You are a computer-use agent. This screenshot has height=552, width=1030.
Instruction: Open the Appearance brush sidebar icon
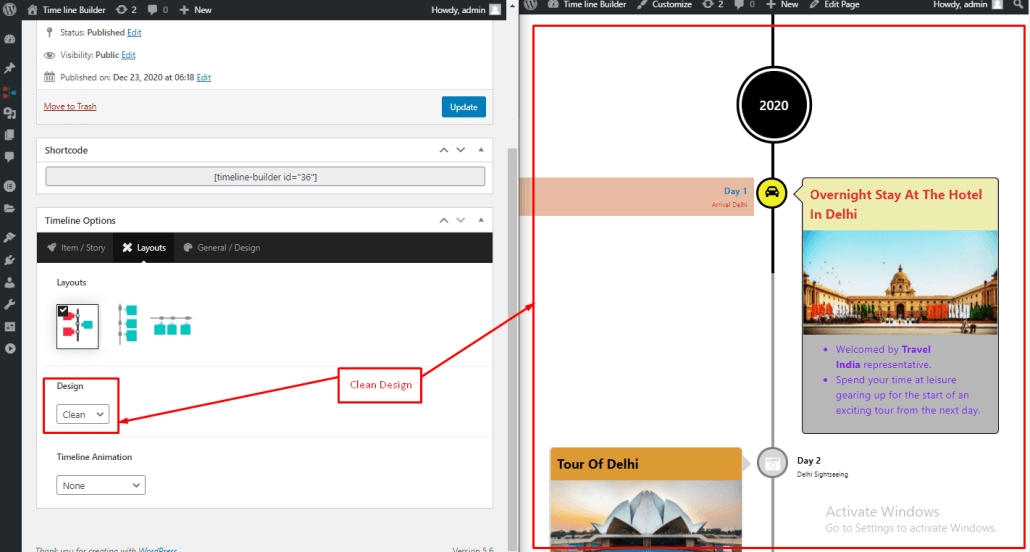coord(9,237)
